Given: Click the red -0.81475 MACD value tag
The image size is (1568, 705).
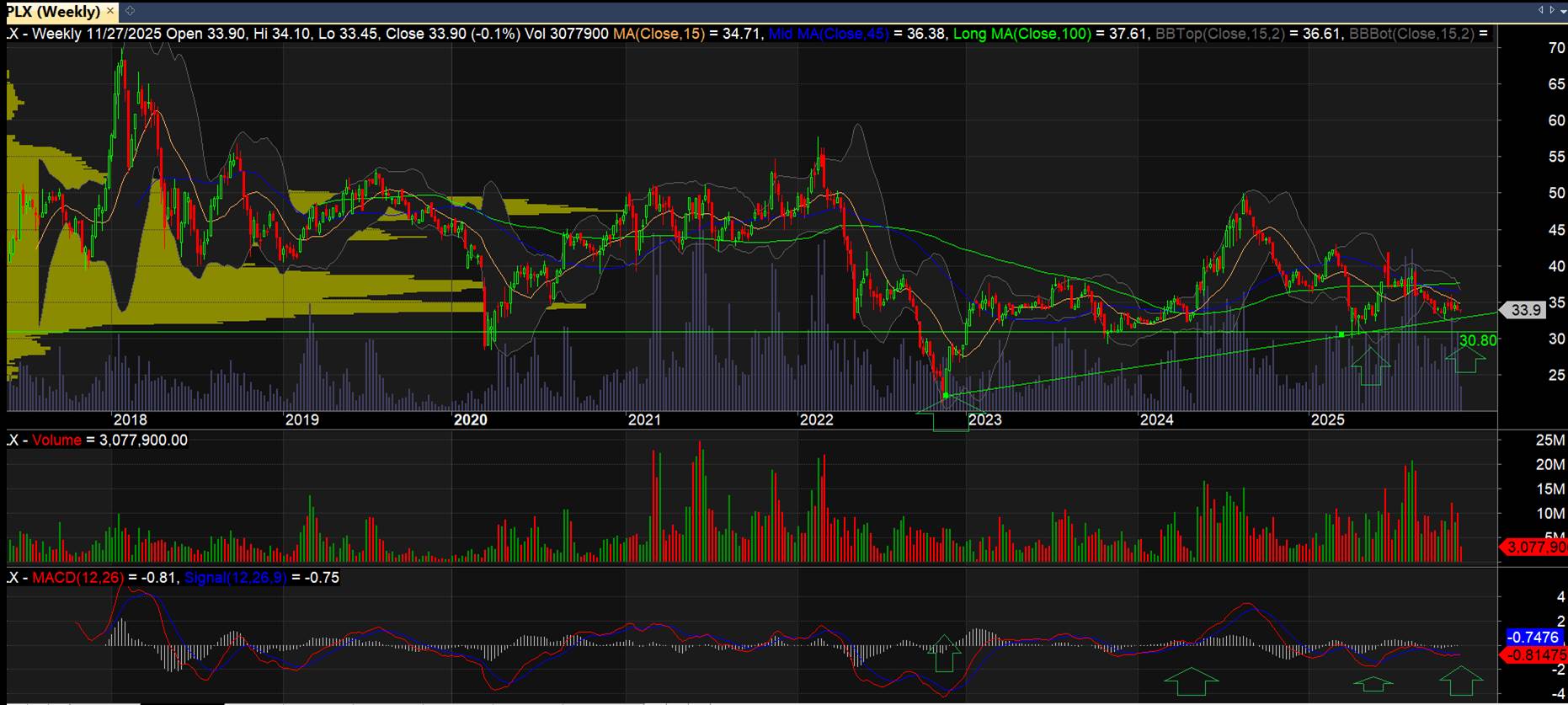Looking at the screenshot, I should (x=1534, y=654).
